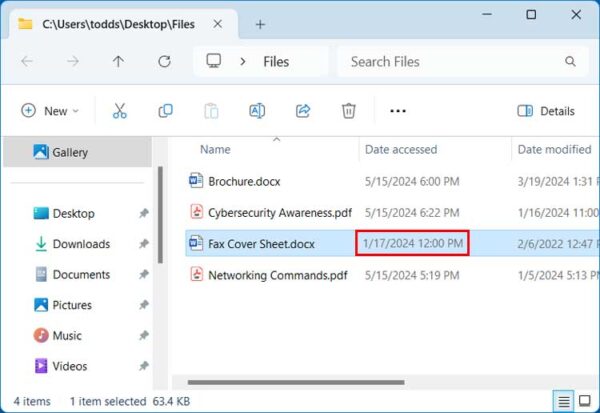Click the pin icon next to Pictures
Image resolution: width=600 pixels, height=413 pixels.
click(143, 305)
